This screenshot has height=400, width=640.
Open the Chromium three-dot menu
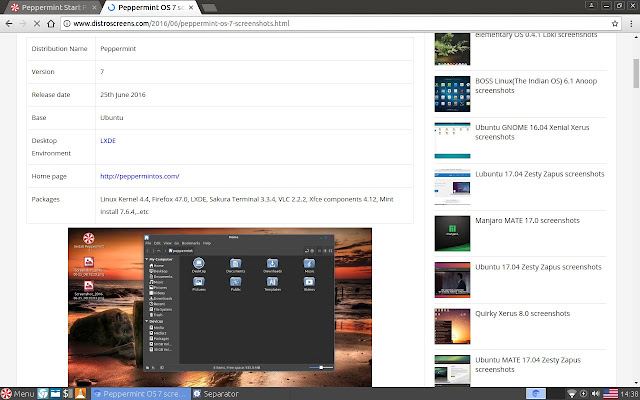point(631,23)
